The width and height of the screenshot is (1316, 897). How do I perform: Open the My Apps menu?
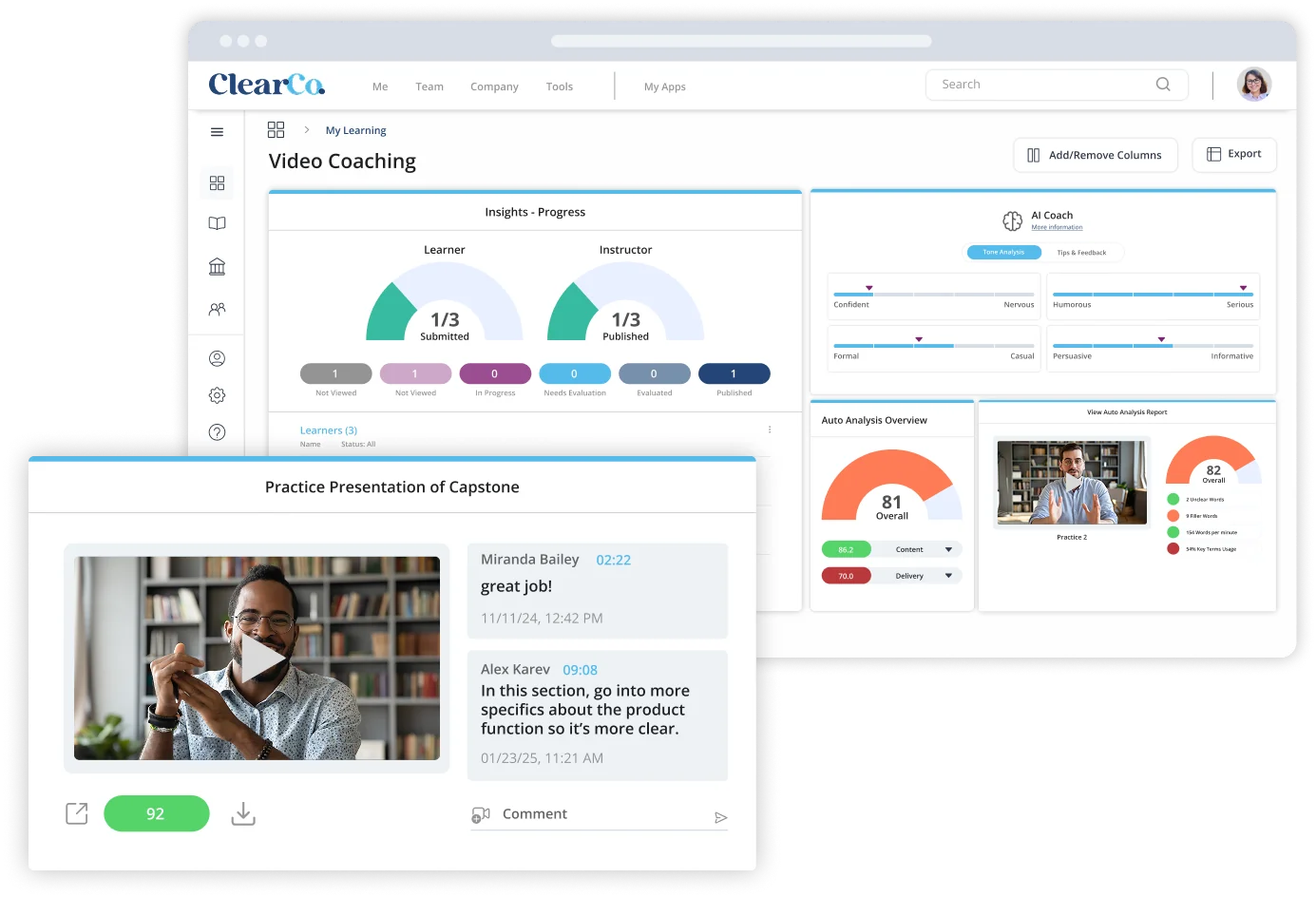point(664,86)
